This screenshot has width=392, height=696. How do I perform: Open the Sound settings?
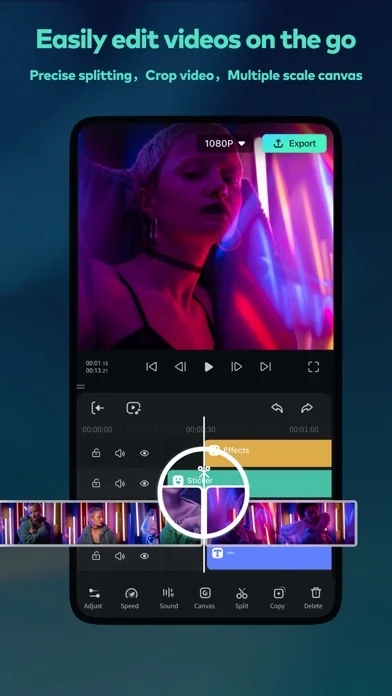tap(169, 598)
